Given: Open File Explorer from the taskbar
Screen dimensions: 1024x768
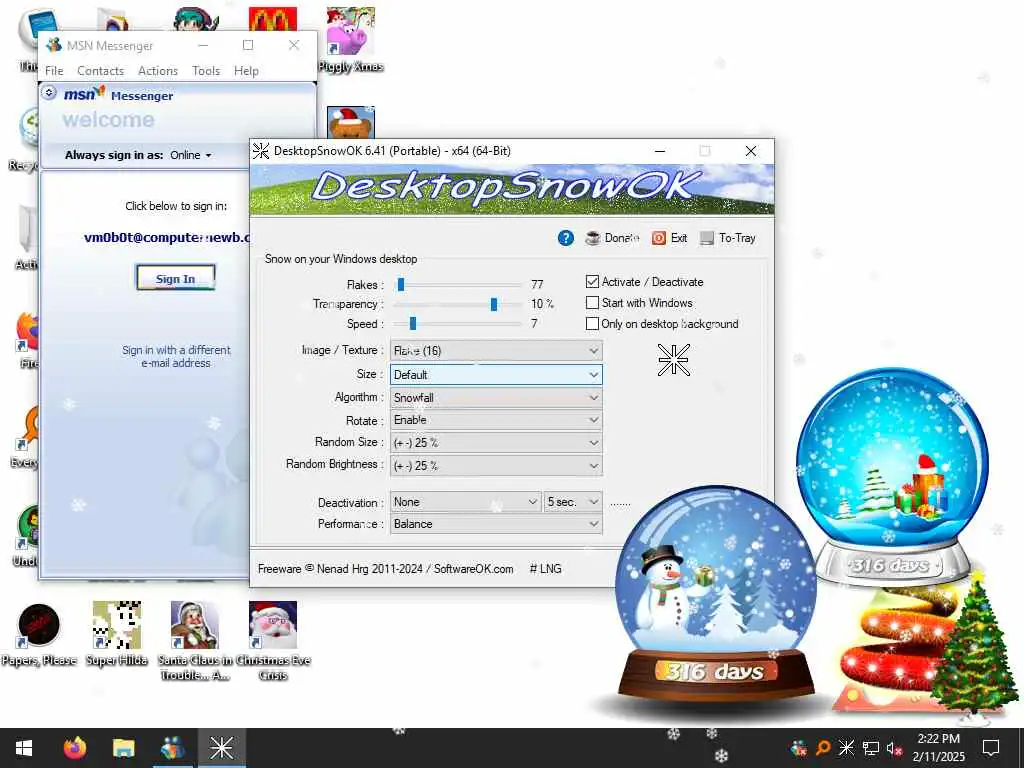Looking at the screenshot, I should tap(123, 748).
